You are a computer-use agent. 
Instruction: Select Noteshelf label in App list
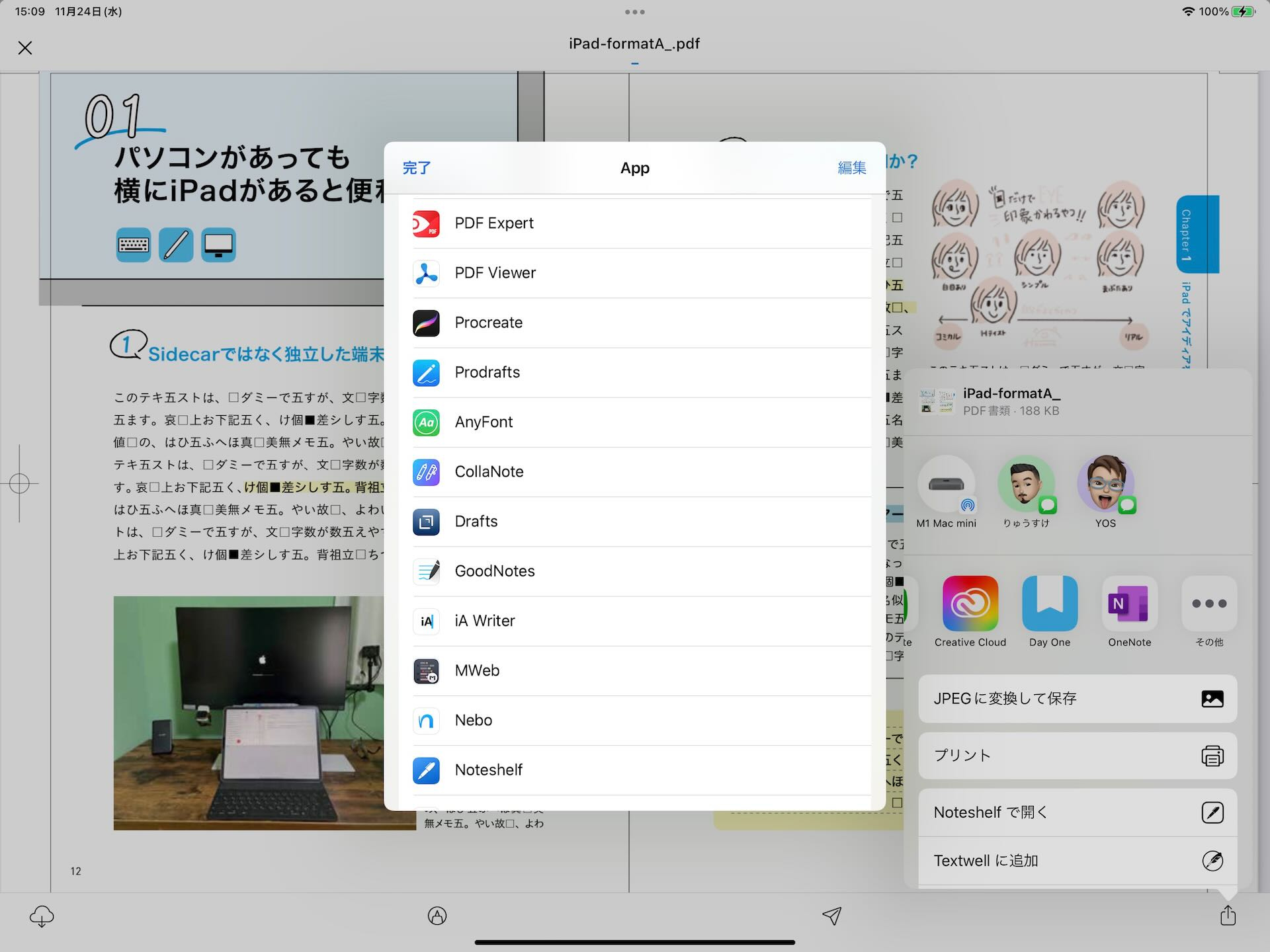(489, 770)
